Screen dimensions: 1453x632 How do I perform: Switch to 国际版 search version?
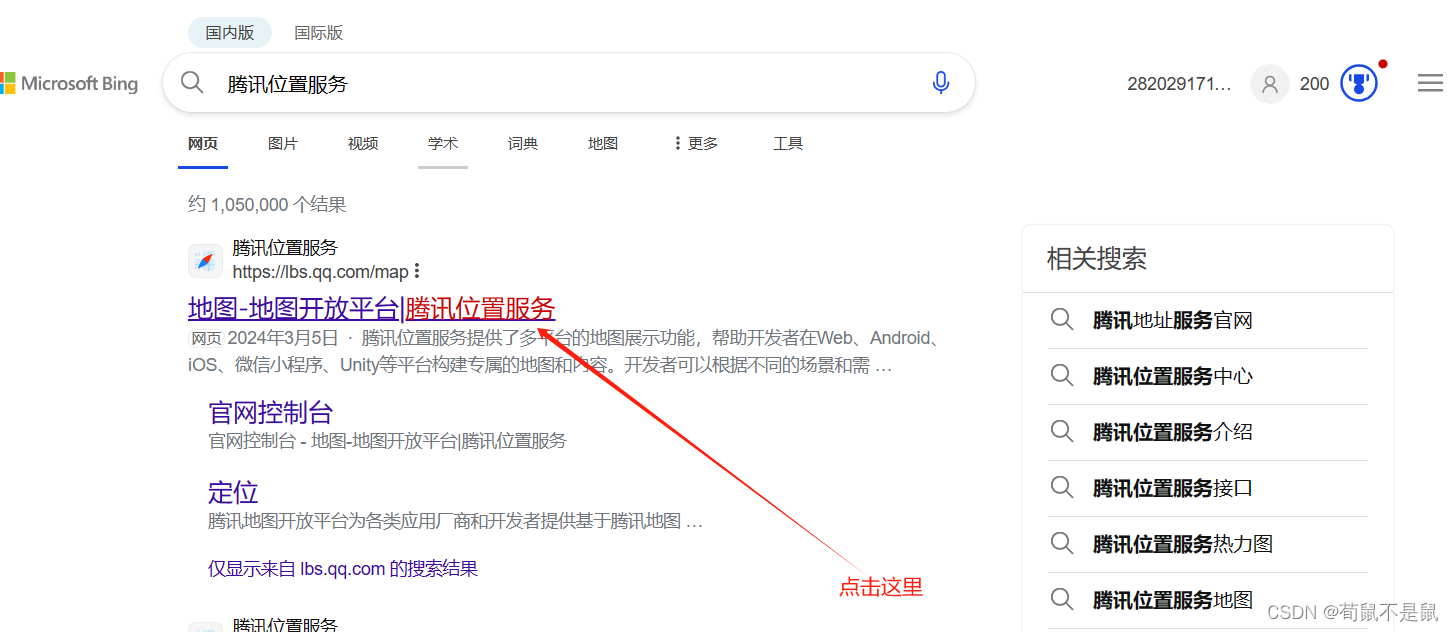[x=319, y=32]
